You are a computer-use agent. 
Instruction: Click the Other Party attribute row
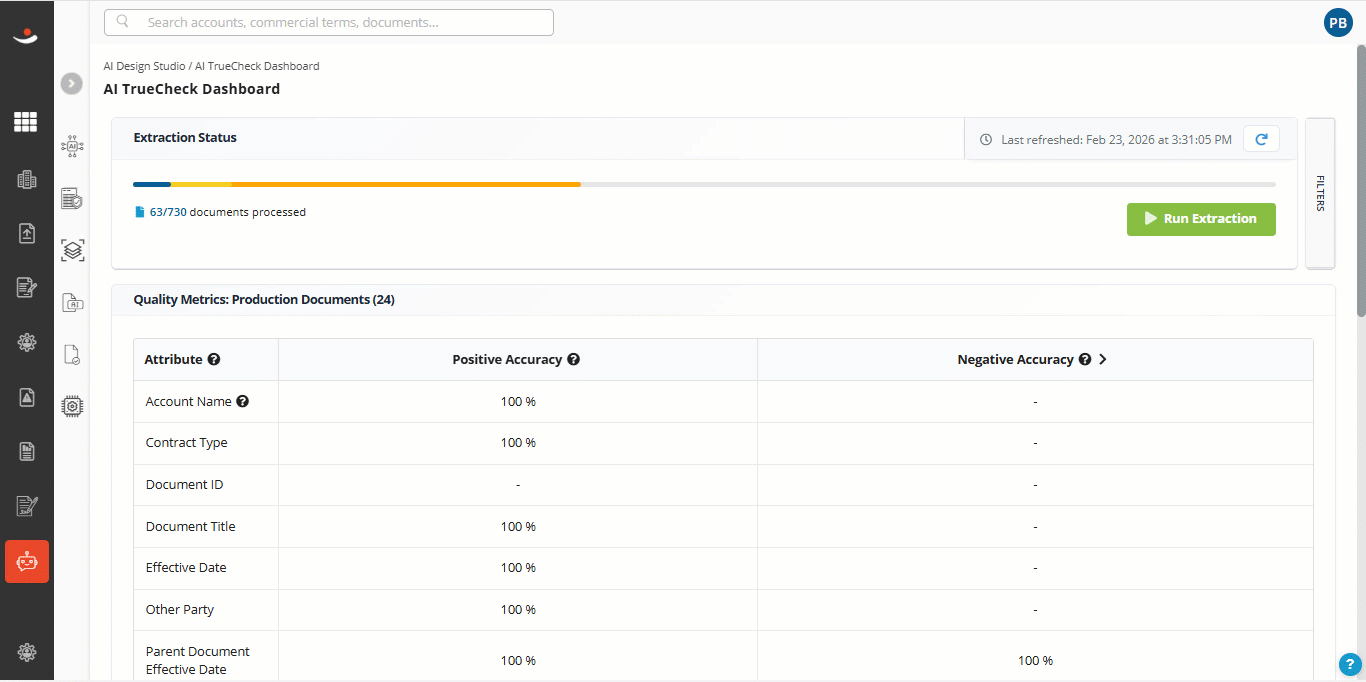tap(723, 610)
